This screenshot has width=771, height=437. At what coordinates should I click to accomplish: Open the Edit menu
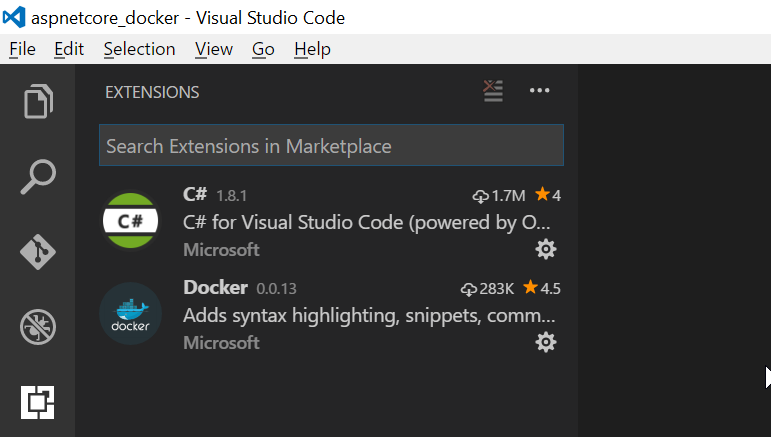point(69,49)
